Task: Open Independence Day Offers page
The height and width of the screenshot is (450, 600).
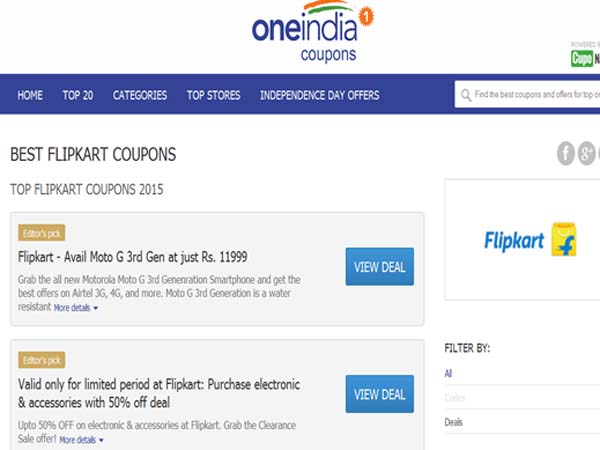Action: (320, 96)
